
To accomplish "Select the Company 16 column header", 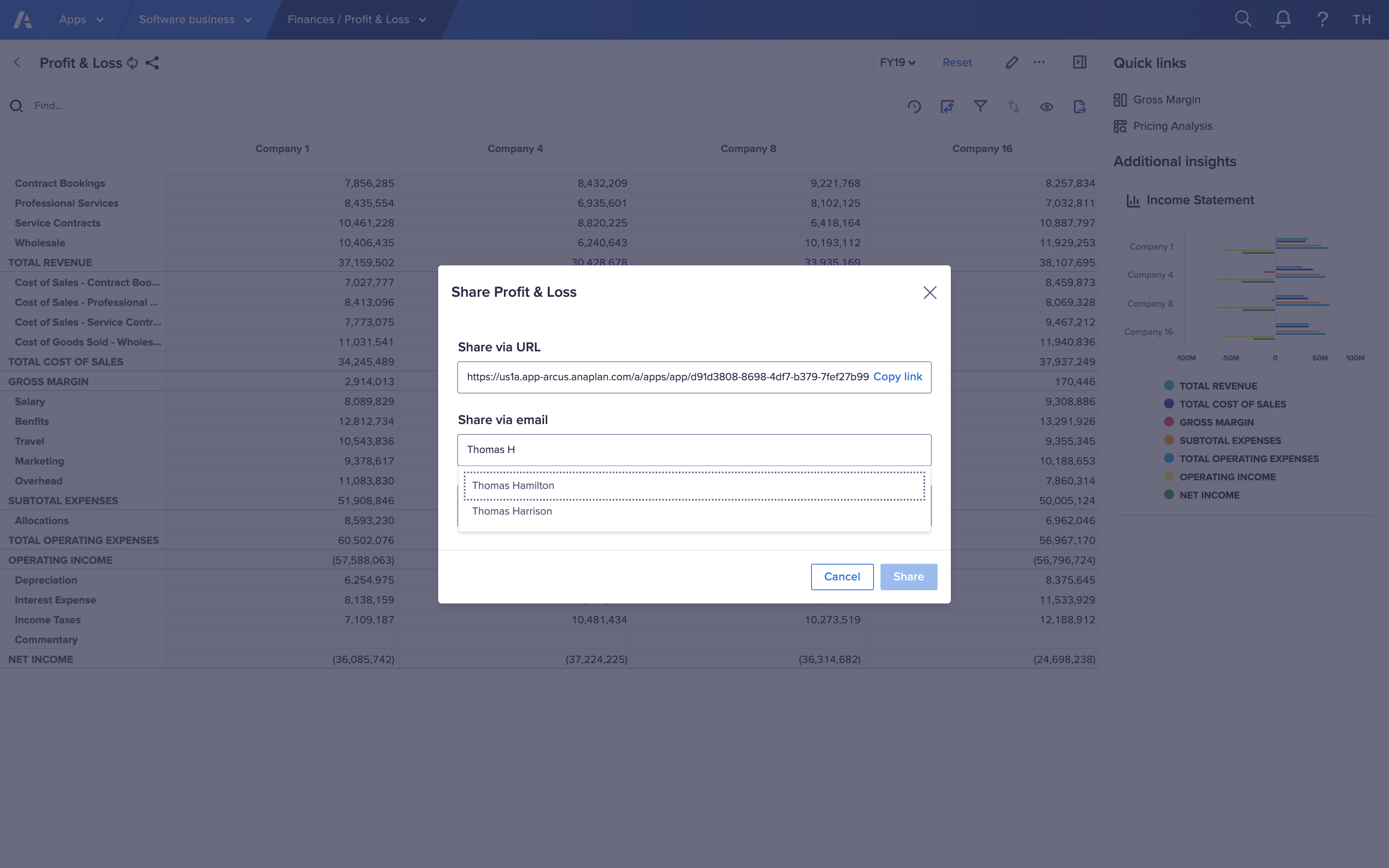I will 982,149.
